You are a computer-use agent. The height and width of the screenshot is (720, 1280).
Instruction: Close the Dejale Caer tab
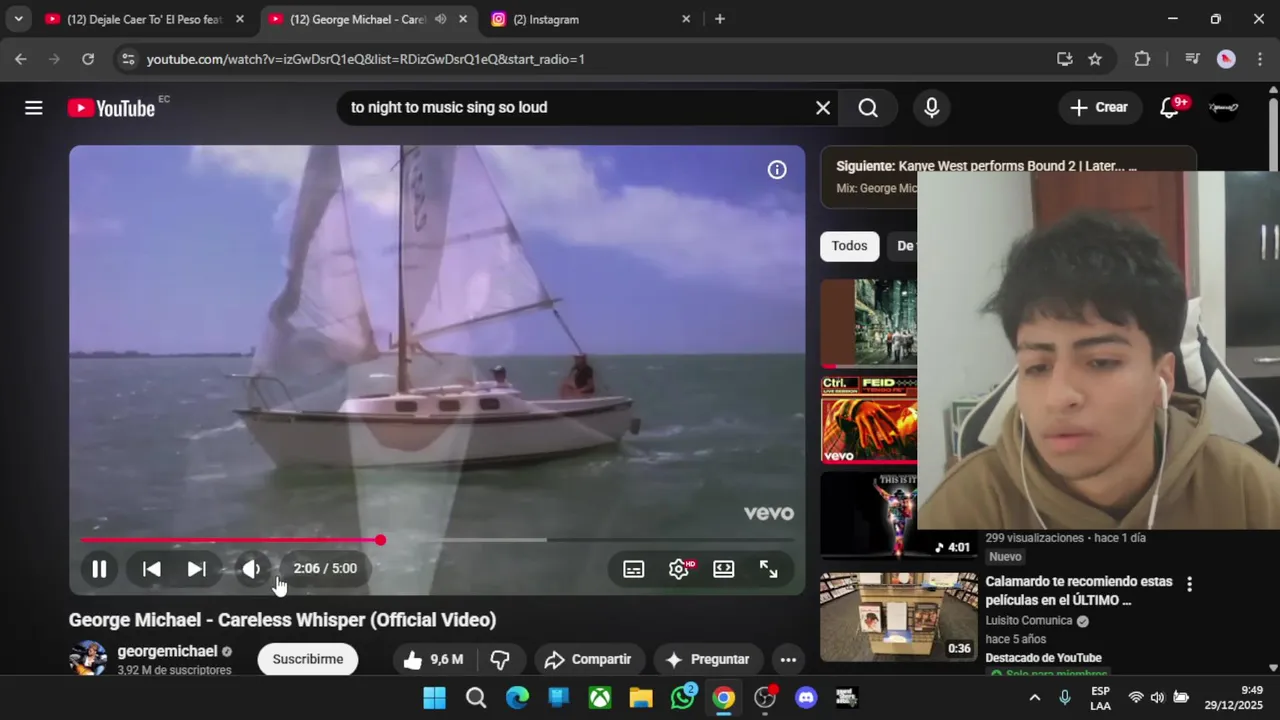pos(240,19)
